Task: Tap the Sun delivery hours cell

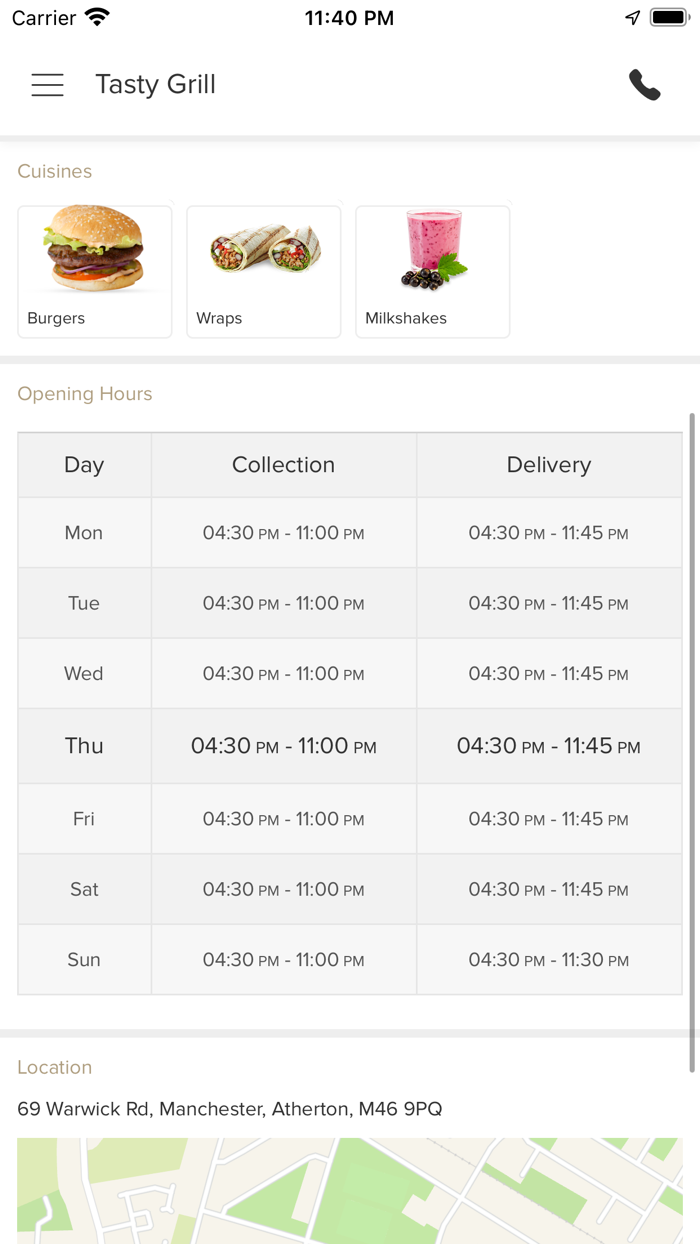Action: pyautogui.click(x=549, y=960)
